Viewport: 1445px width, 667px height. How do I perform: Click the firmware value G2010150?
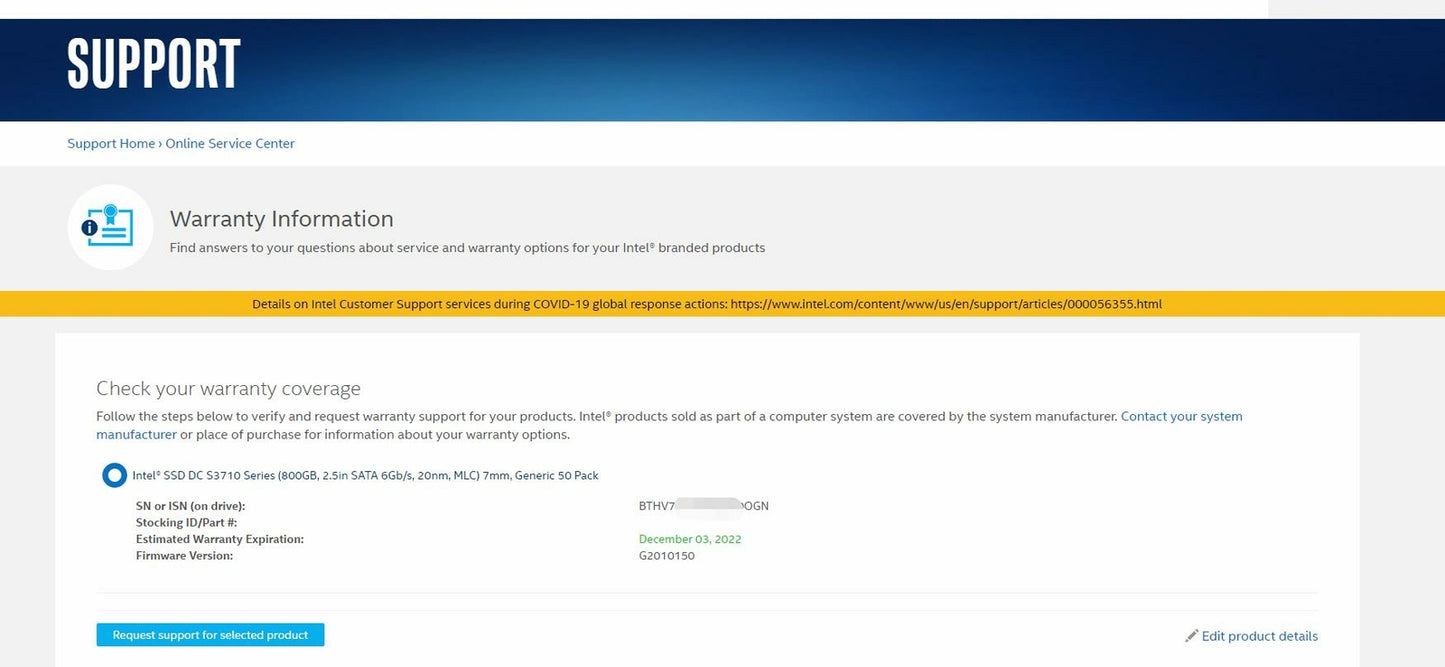coord(667,556)
